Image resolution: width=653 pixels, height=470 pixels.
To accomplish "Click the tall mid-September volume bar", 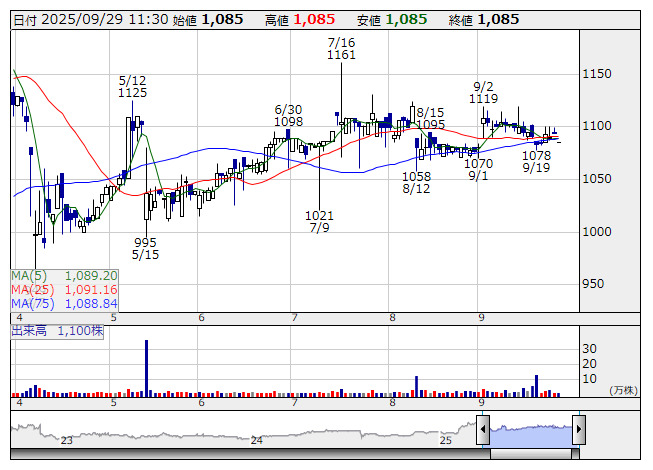I will pos(536,386).
